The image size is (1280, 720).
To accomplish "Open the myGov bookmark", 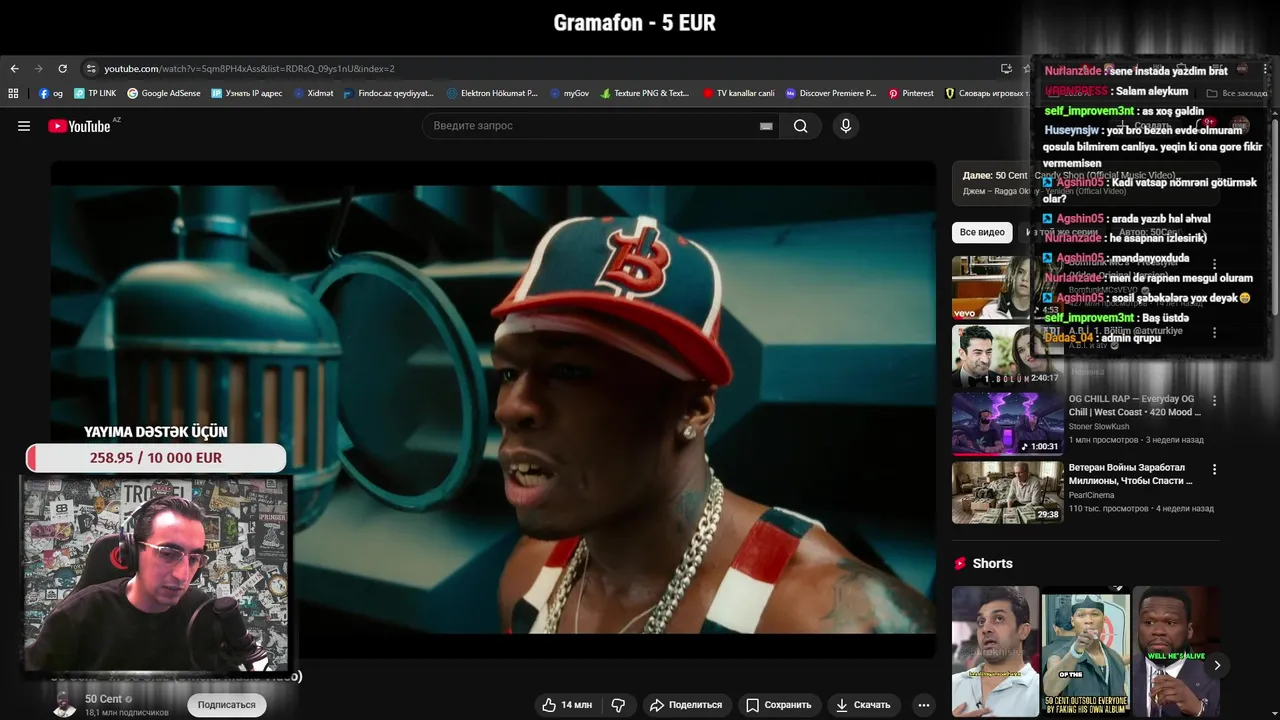I will pyautogui.click(x=569, y=93).
